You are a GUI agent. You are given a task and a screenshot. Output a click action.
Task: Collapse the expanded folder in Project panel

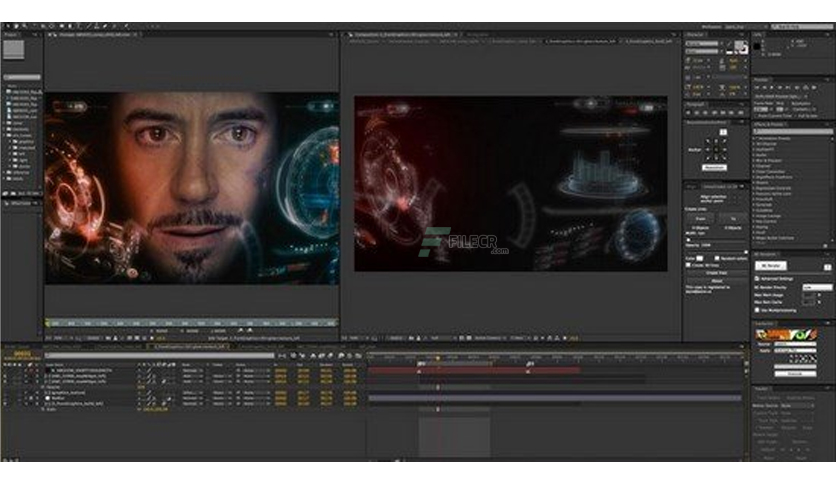point(4,135)
